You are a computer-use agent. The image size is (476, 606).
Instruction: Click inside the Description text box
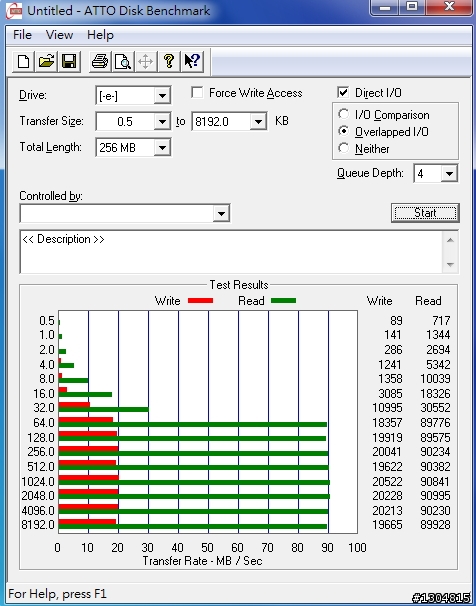pyautogui.click(x=232, y=252)
